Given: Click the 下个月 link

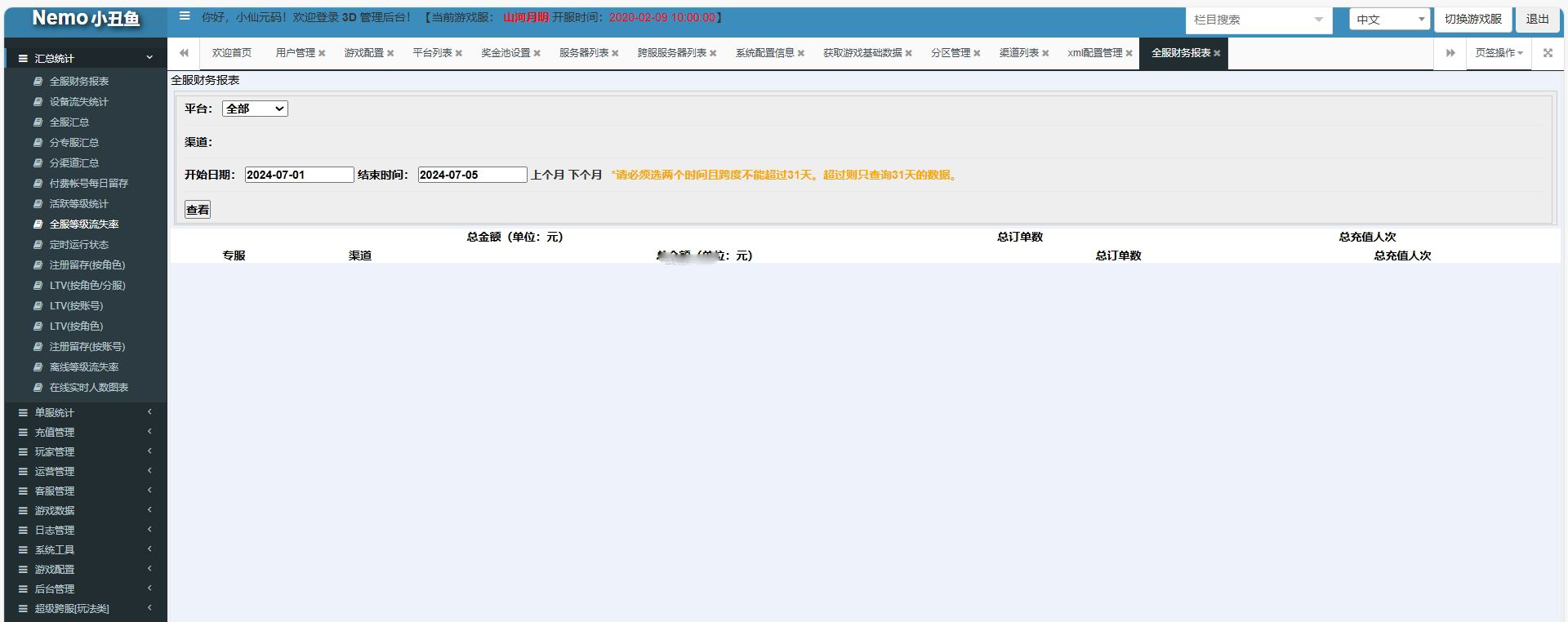Looking at the screenshot, I should [x=585, y=175].
